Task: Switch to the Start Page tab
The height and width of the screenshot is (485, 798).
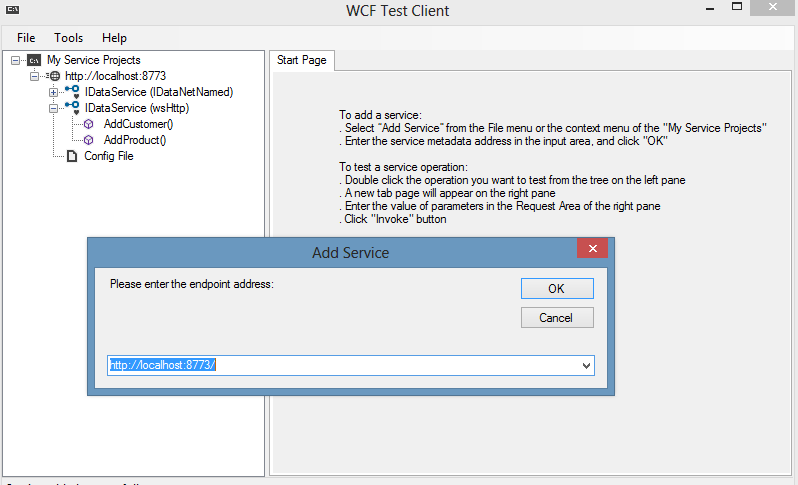Action: pyautogui.click(x=301, y=60)
